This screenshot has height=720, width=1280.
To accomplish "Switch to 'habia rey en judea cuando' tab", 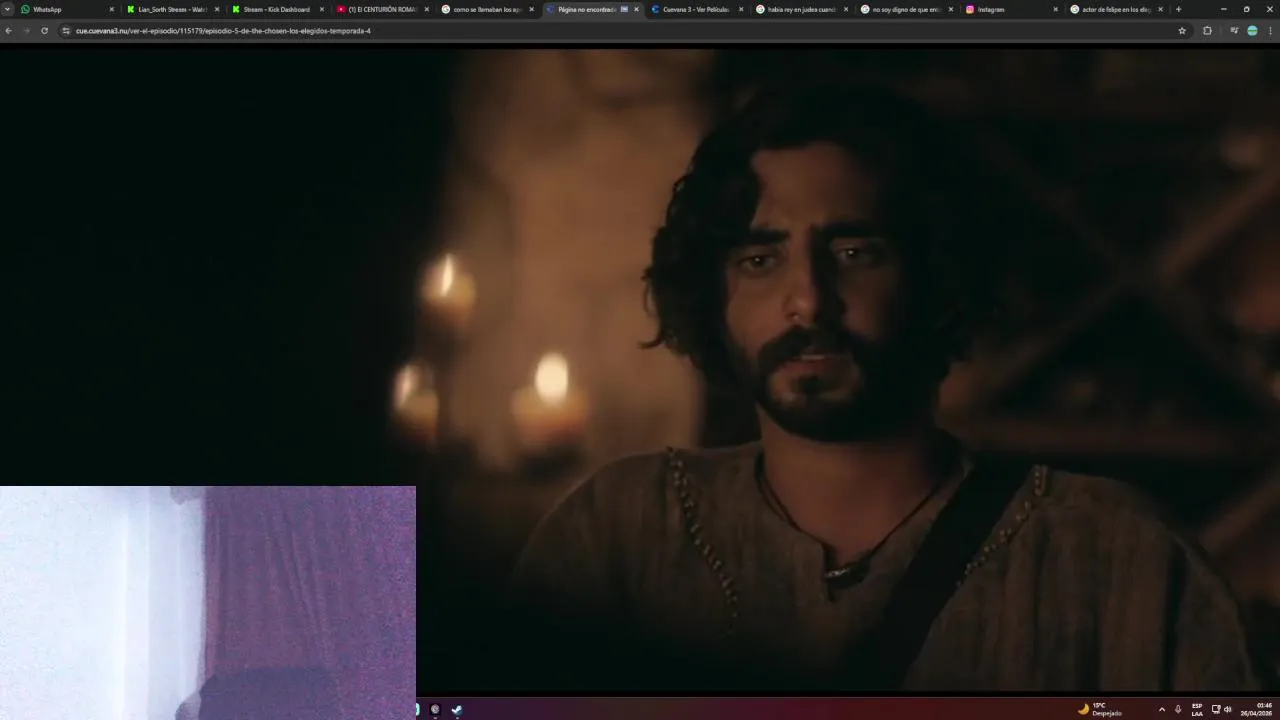I will (800, 9).
